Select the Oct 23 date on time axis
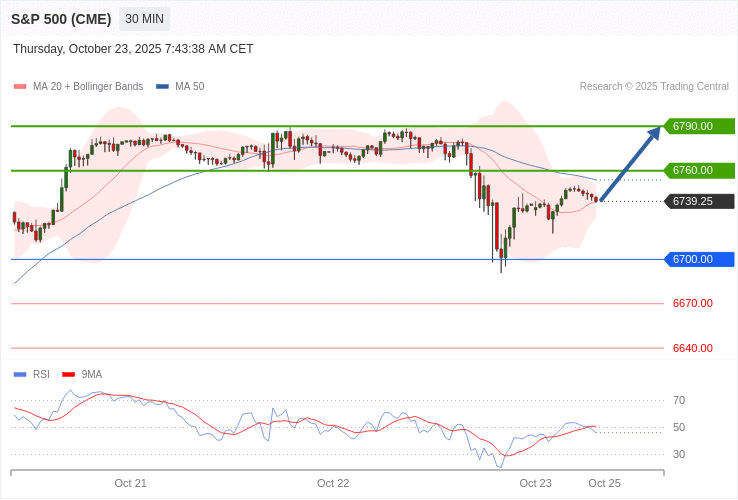The image size is (738, 500). (535, 483)
